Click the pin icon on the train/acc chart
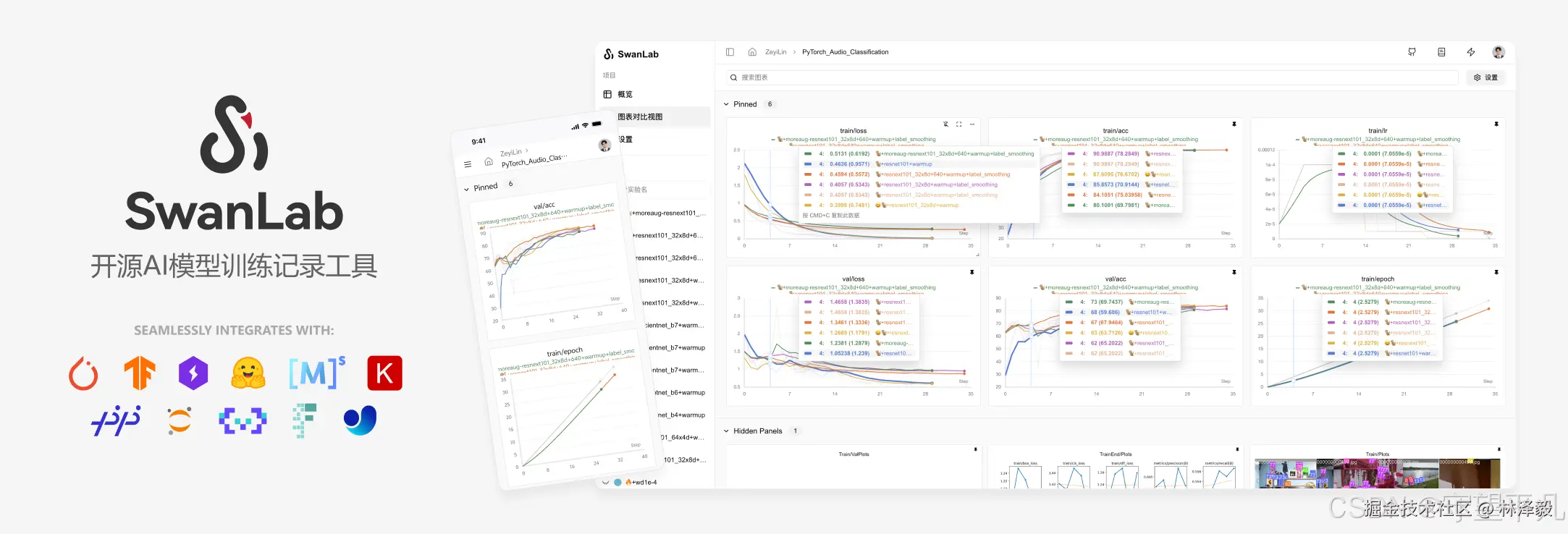1568x534 pixels. click(x=1234, y=124)
